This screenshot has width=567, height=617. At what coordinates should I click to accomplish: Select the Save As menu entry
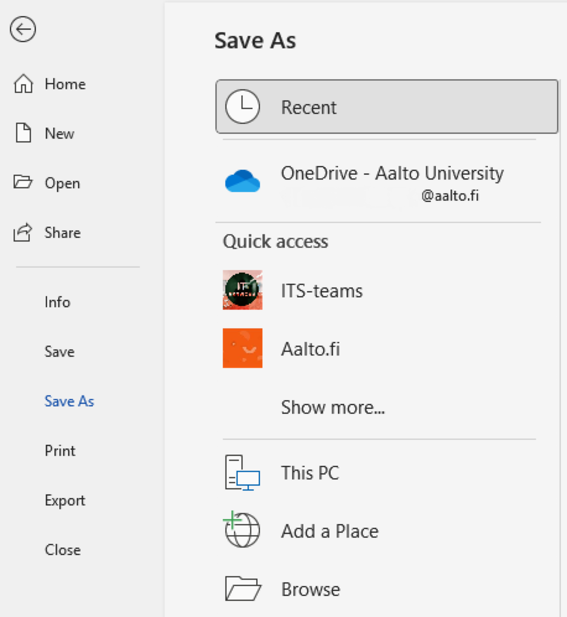(69, 401)
